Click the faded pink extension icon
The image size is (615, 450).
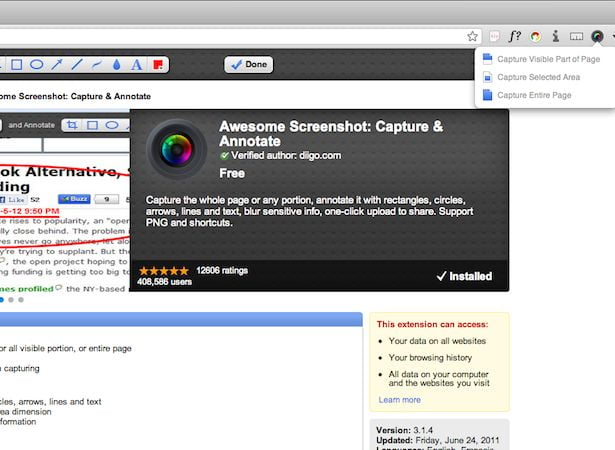coord(494,36)
